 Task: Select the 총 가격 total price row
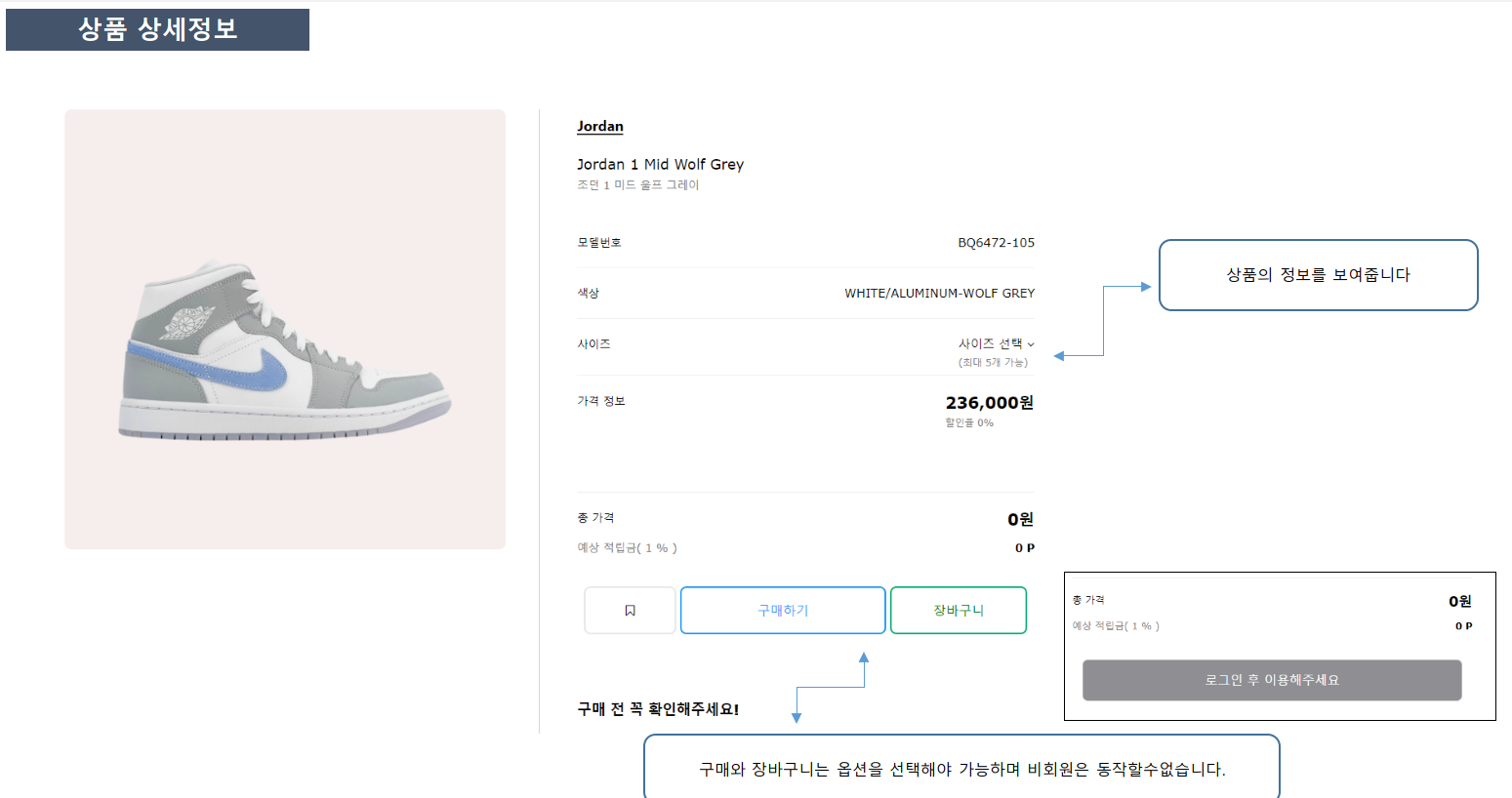tap(596, 518)
